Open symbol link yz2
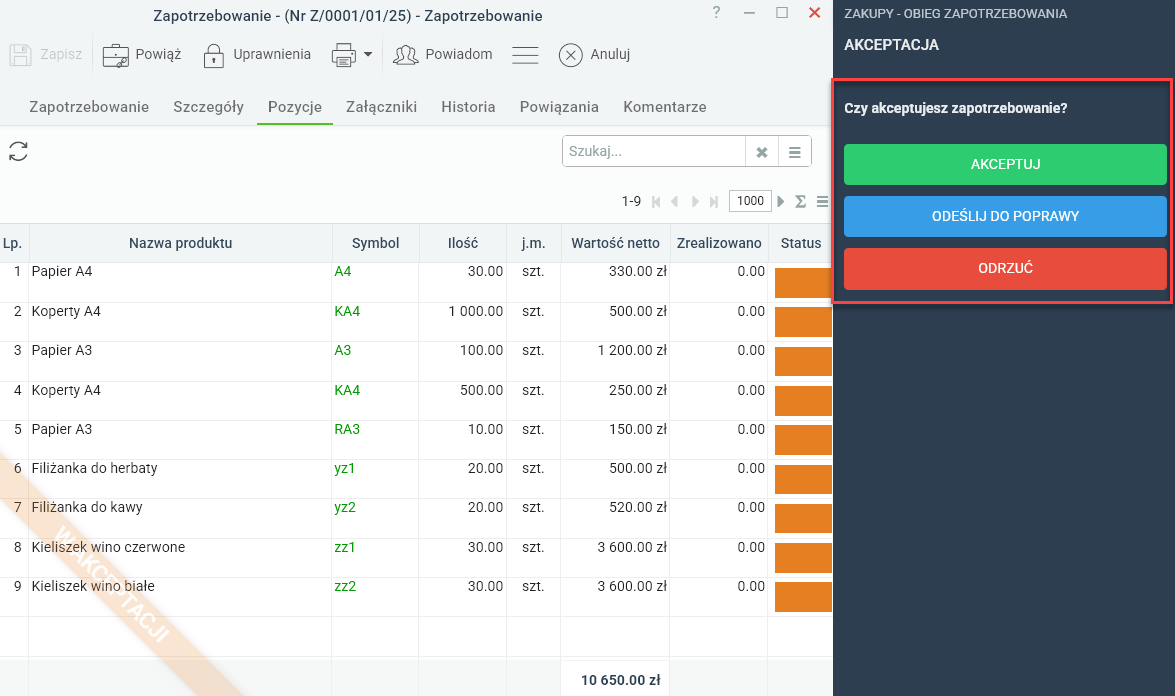Screen dimensions: 1175x696 pyautogui.click(x=345, y=508)
